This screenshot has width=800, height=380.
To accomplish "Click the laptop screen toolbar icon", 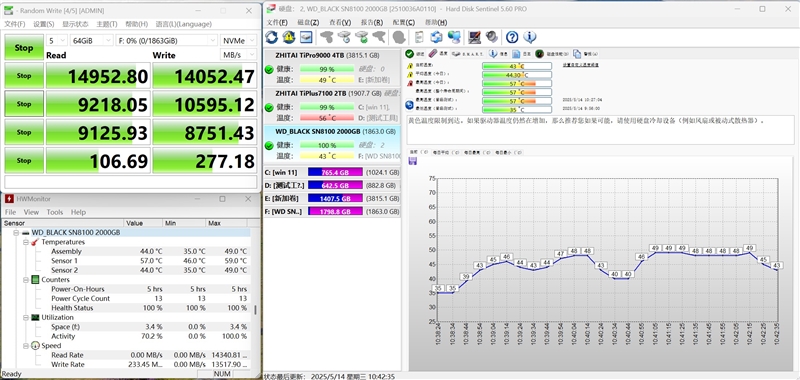I will 474,37.
